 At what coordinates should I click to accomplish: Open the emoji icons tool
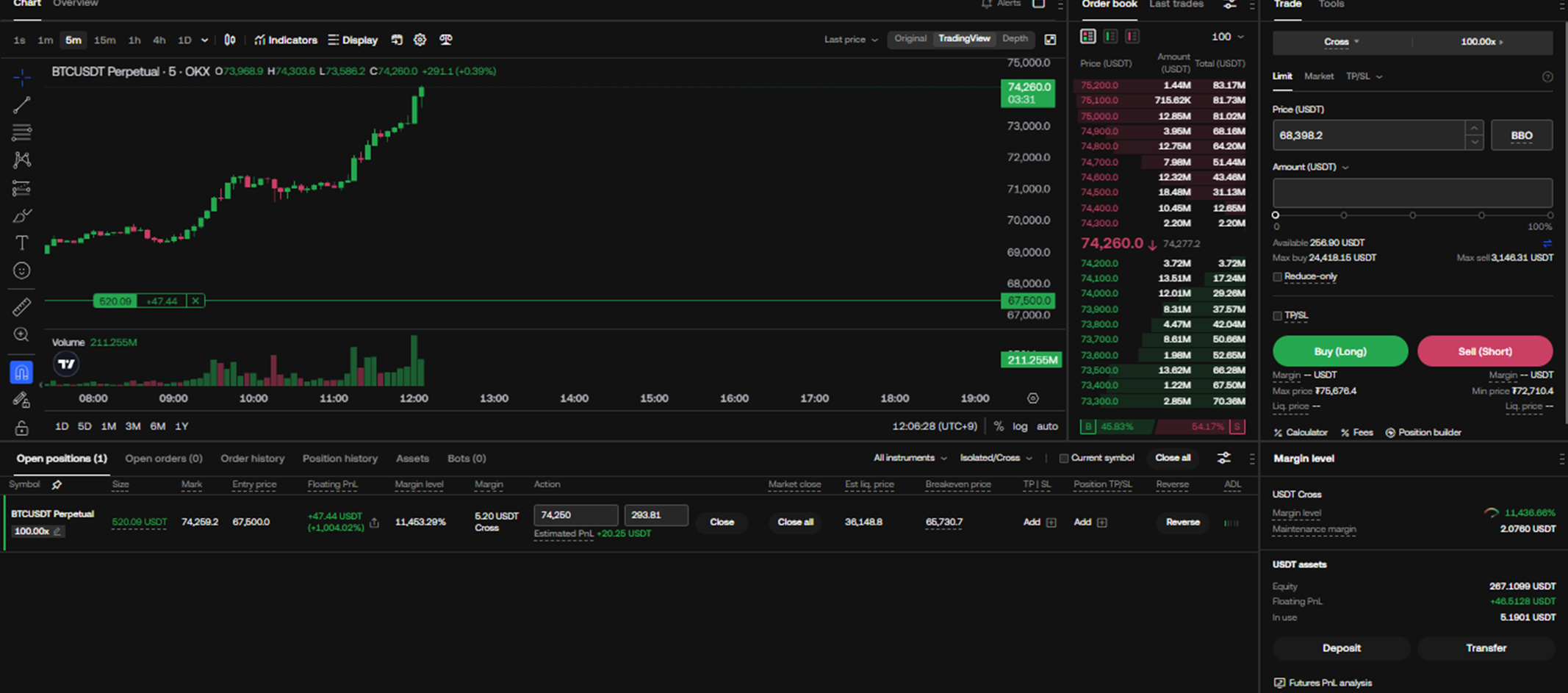point(21,270)
